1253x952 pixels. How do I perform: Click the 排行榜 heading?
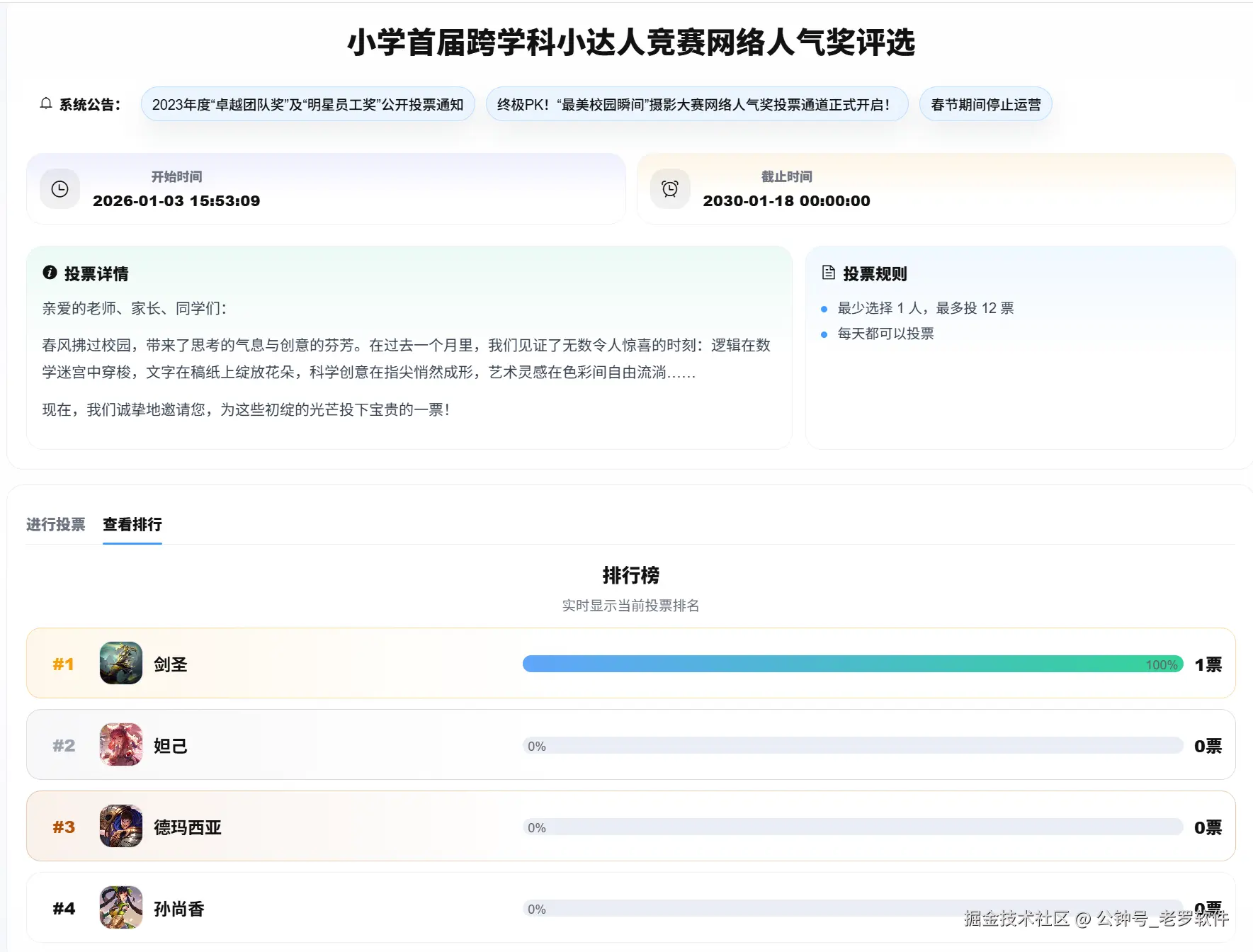[631, 575]
